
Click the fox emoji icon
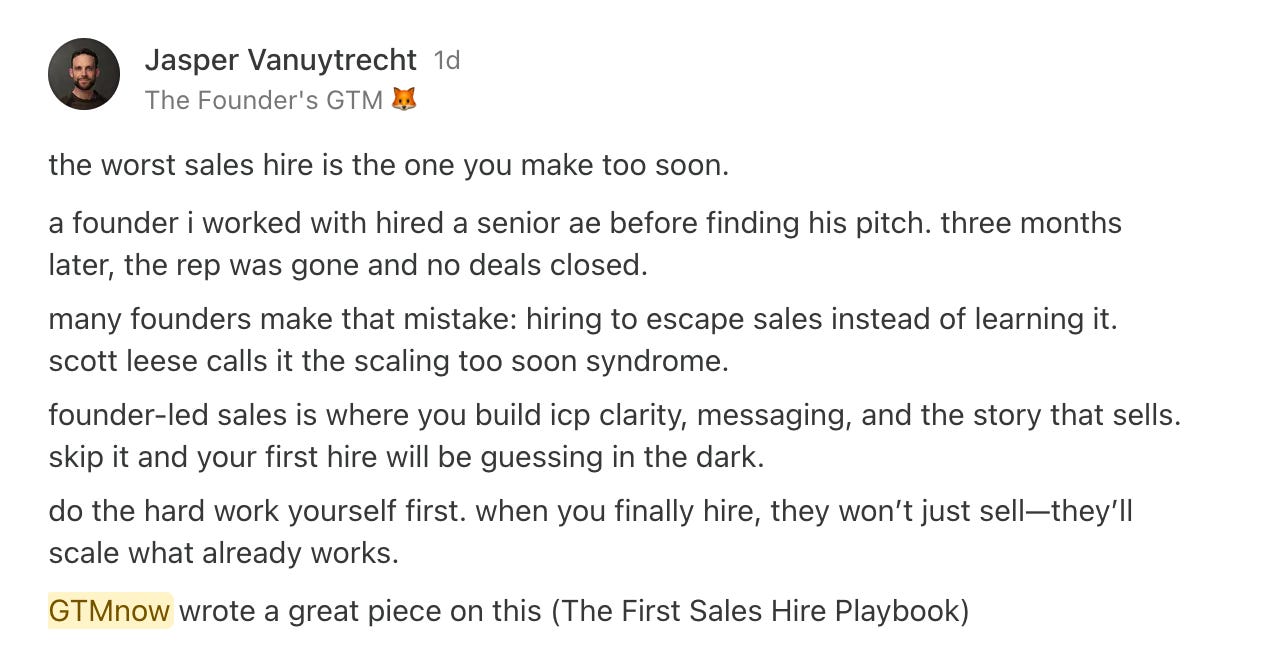(404, 100)
